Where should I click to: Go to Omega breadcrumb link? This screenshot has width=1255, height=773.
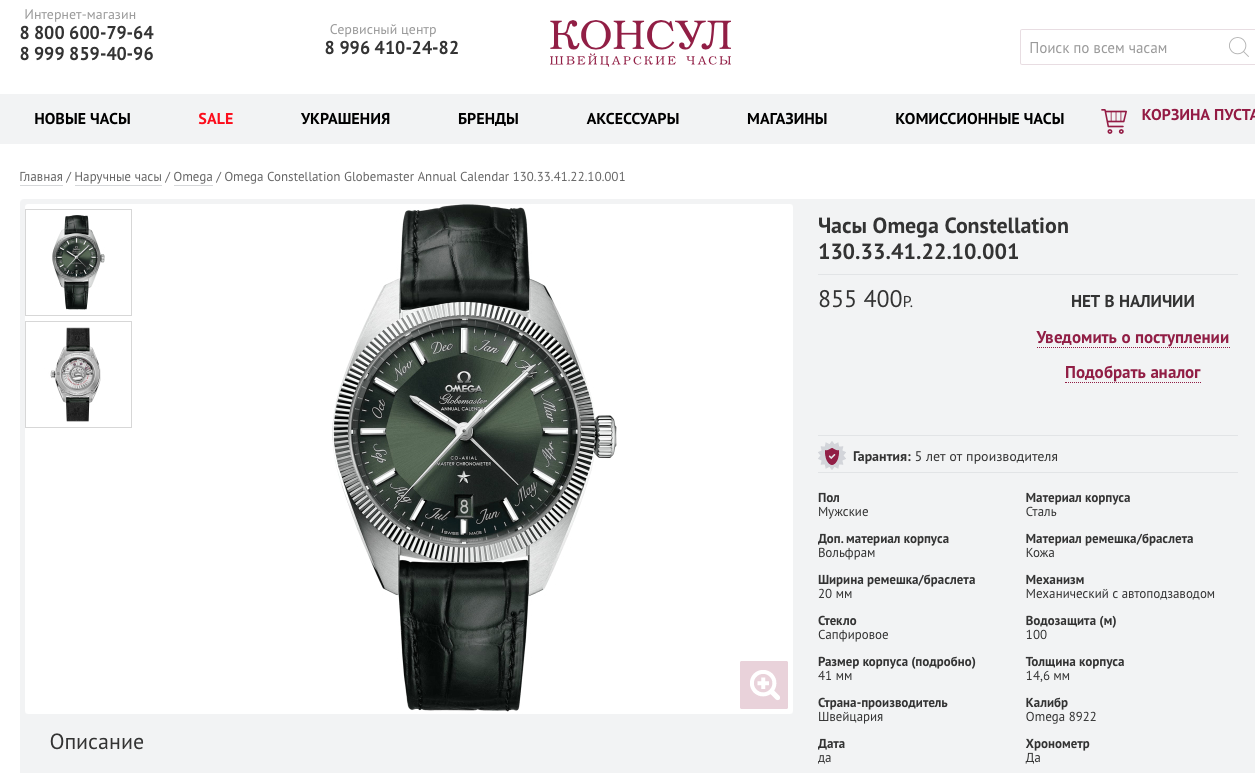193,177
